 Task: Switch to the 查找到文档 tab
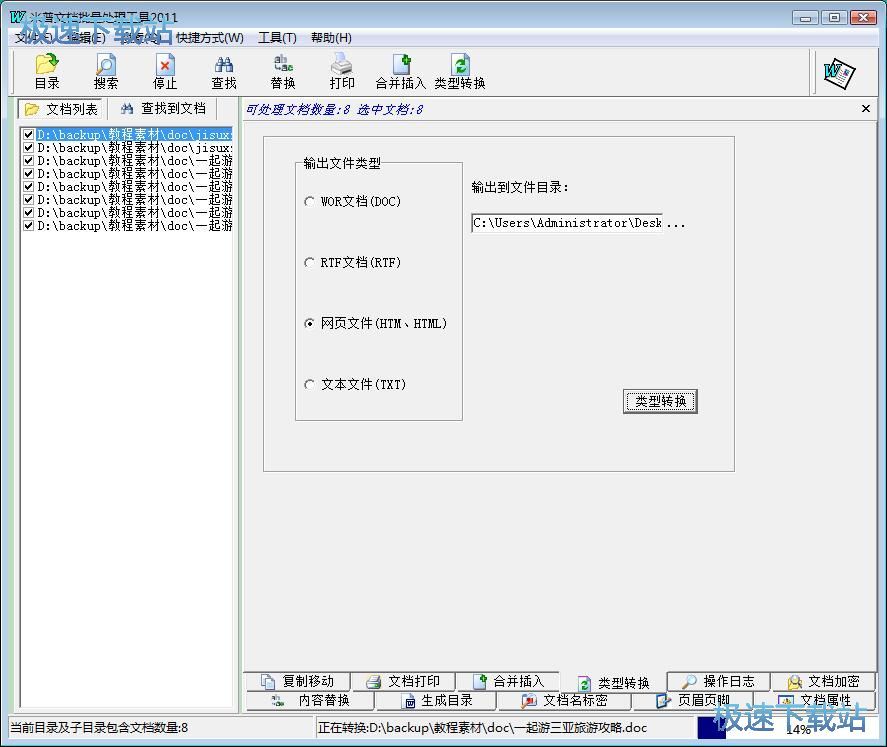click(x=163, y=109)
